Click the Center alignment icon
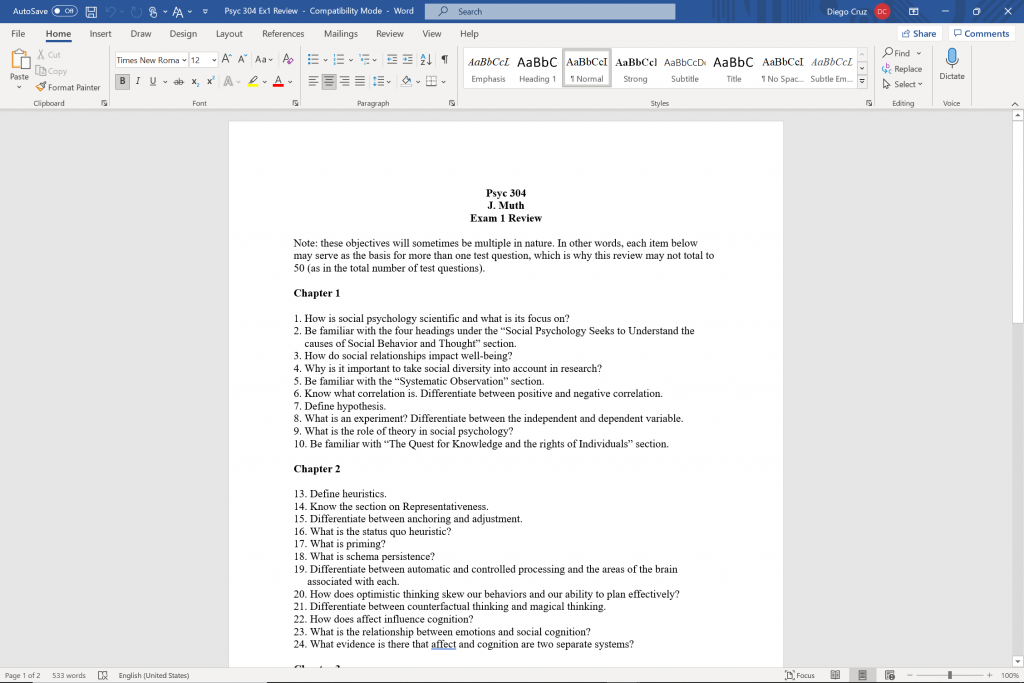This screenshot has width=1024, height=683. pos(329,81)
